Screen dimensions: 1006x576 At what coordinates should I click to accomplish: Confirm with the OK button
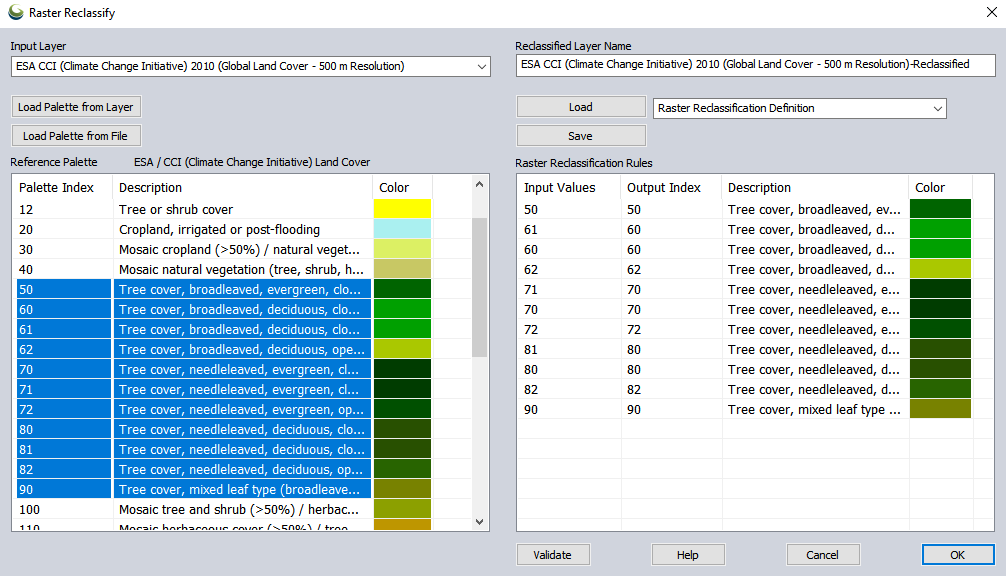click(957, 554)
